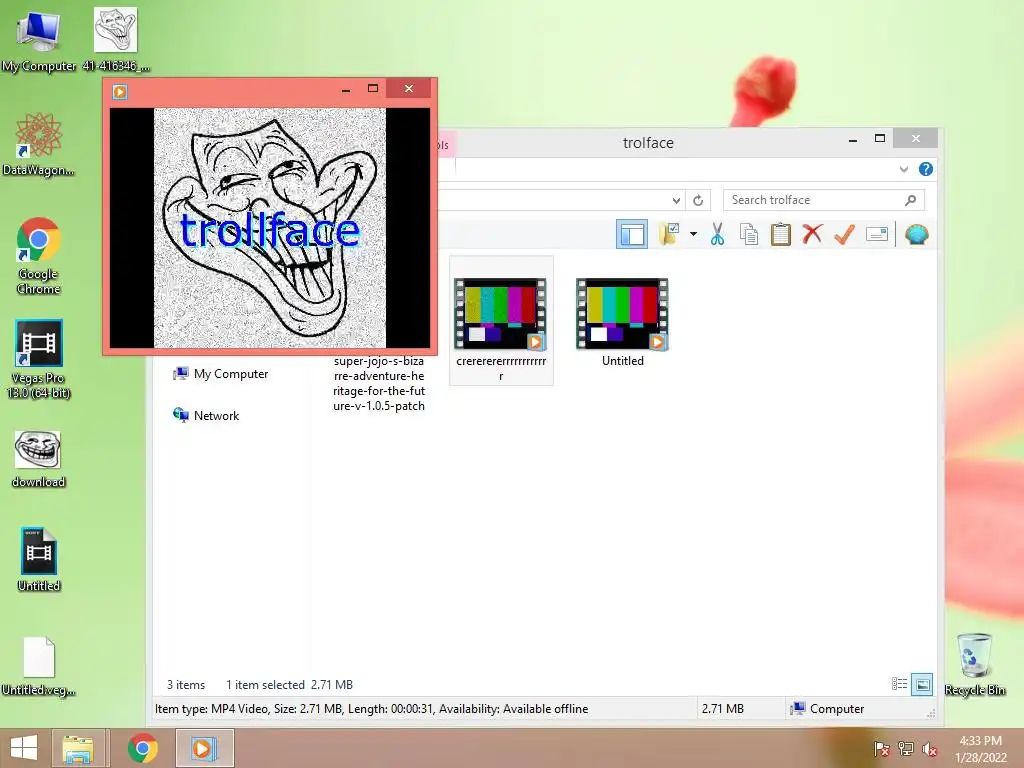Open Network in navigation pane
Viewport: 1024px width, 768px height.
(x=206, y=415)
